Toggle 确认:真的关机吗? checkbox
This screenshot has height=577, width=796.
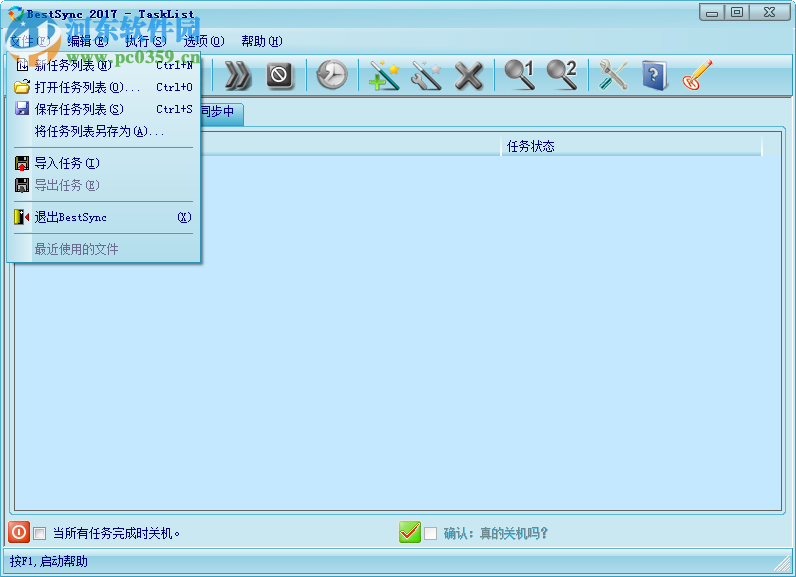(430, 533)
